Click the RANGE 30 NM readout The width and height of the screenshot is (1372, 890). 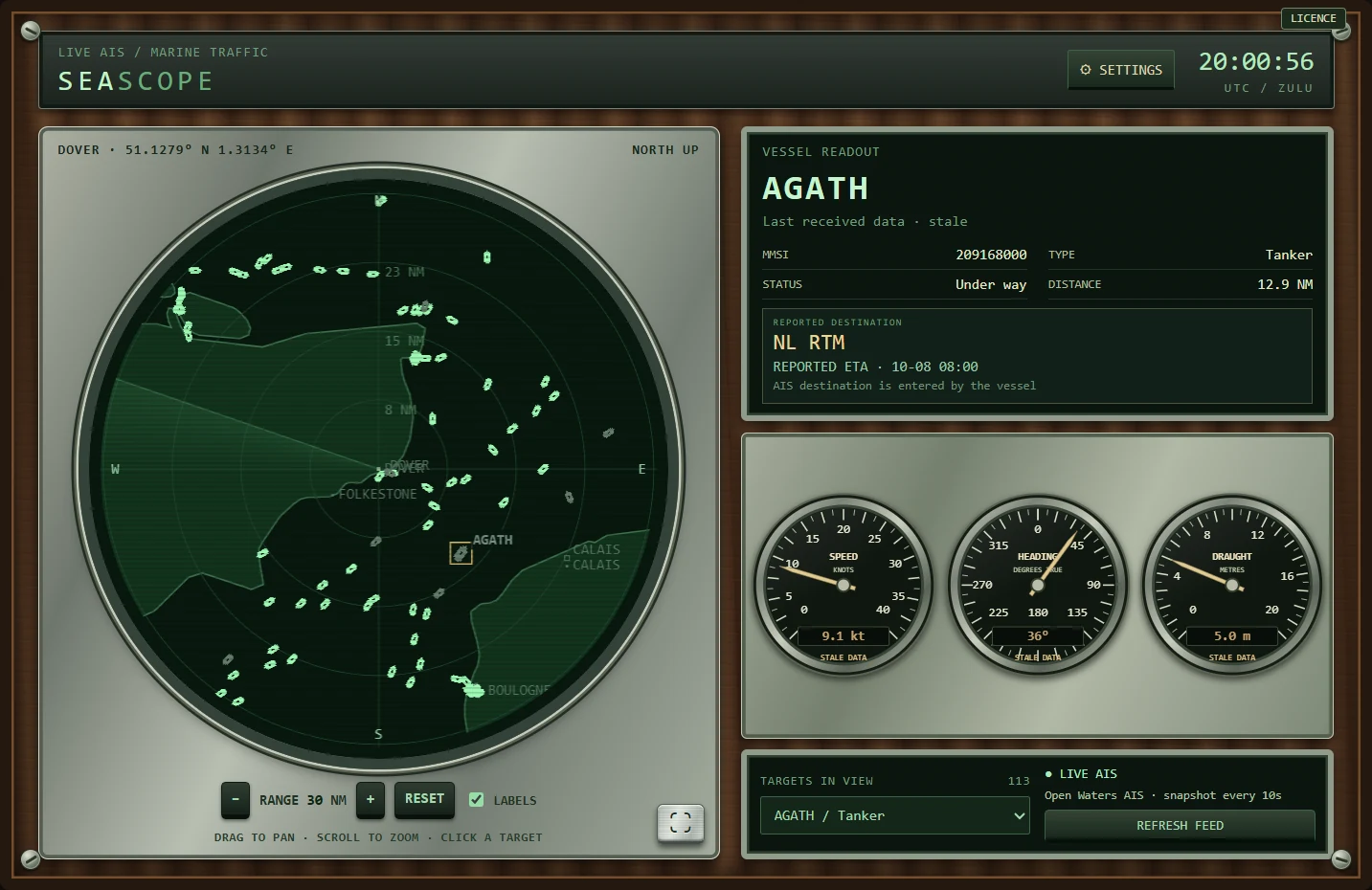point(303,800)
